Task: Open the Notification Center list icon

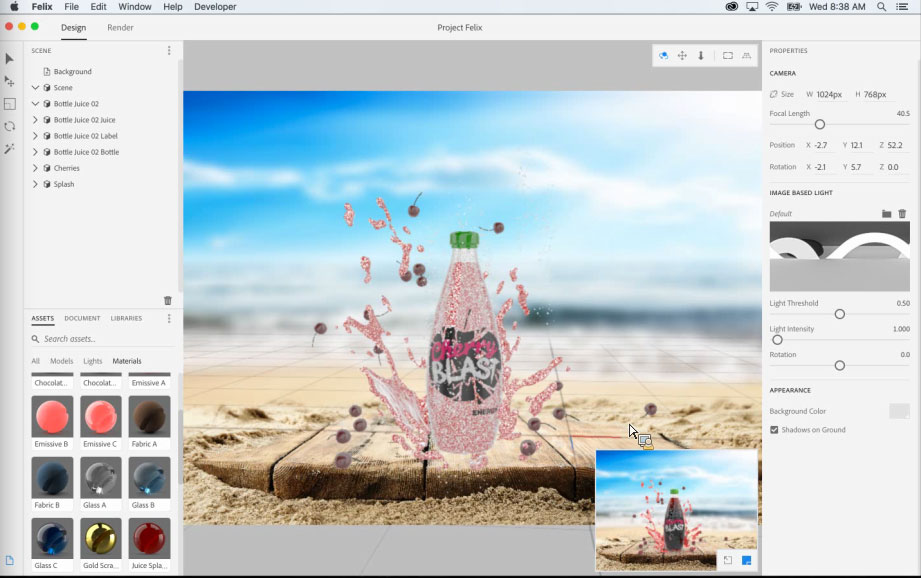Action: [x=902, y=6]
